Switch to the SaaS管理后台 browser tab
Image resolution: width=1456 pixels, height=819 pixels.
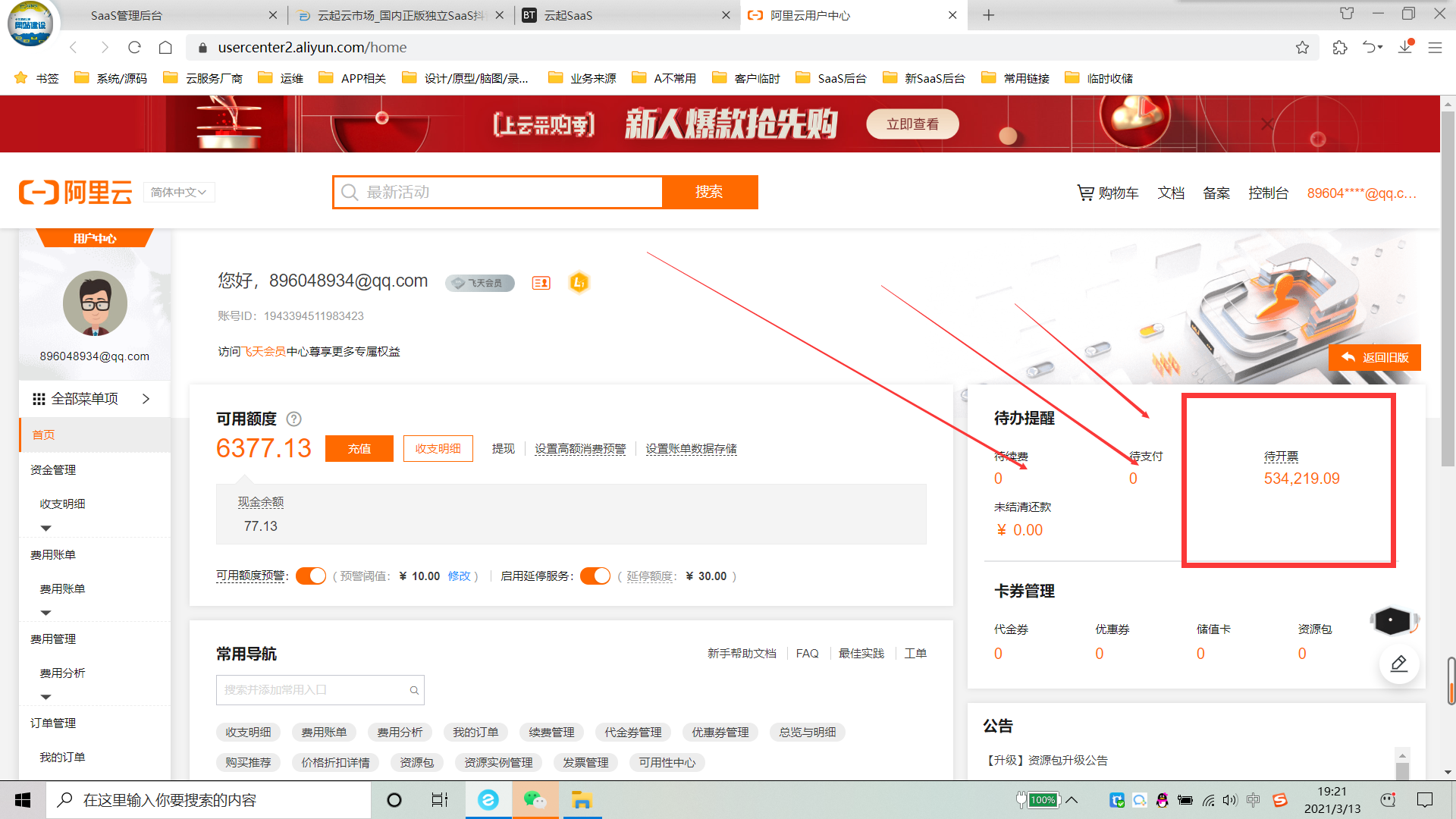tap(174, 15)
